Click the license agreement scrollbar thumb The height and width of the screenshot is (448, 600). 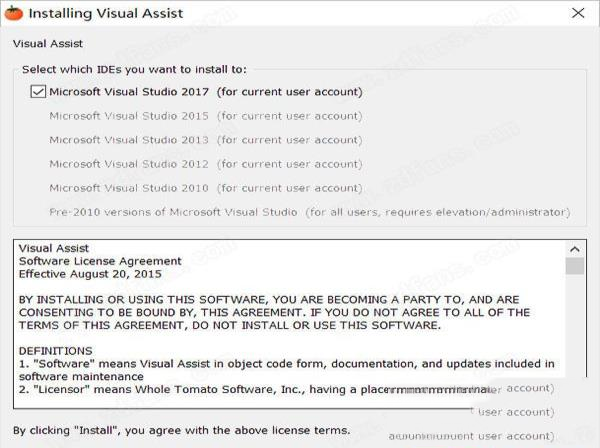574,266
